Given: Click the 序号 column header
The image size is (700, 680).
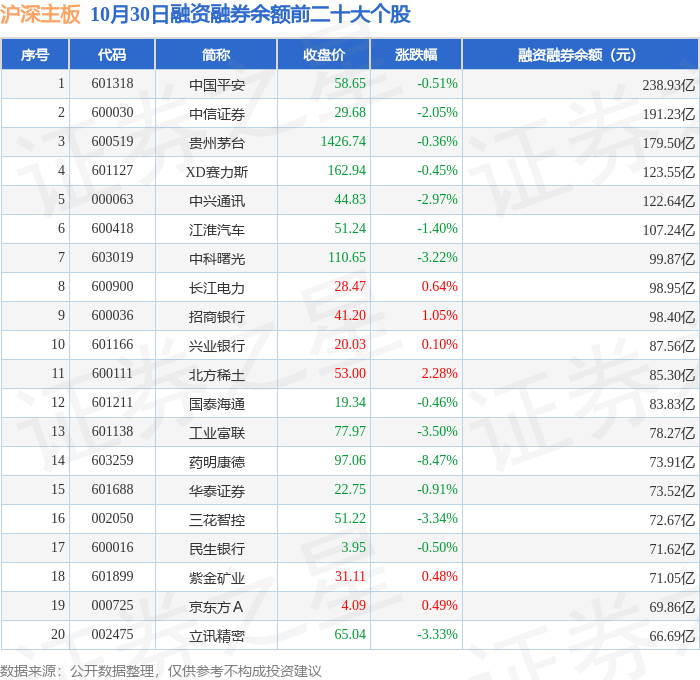Looking at the screenshot, I should [x=35, y=54].
